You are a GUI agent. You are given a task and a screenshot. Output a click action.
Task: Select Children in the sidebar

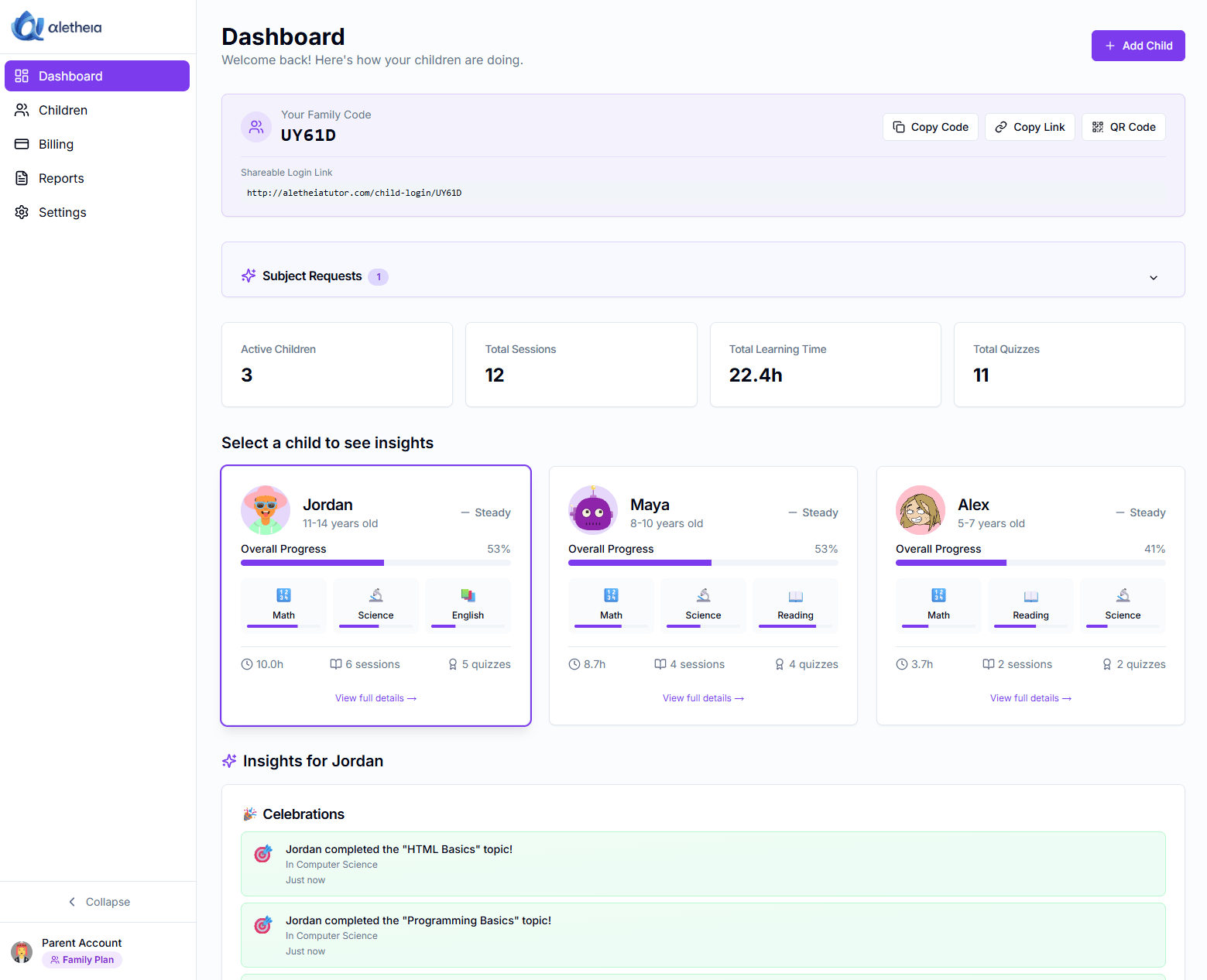pos(22,110)
